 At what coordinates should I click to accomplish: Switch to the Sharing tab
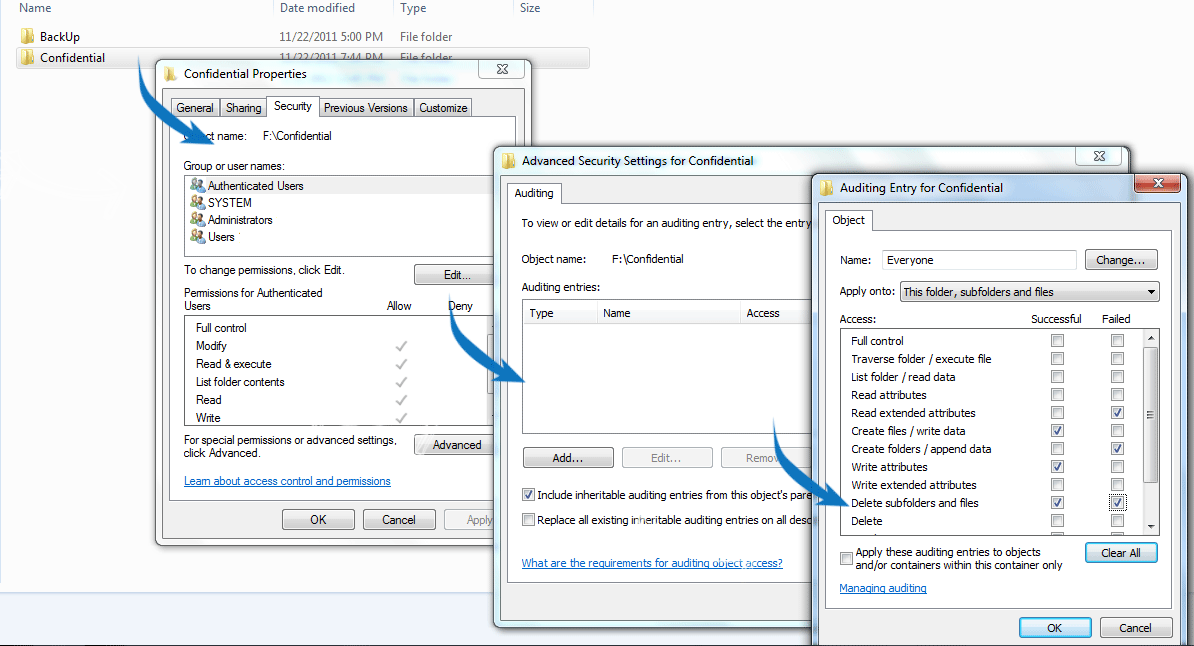pyautogui.click(x=243, y=107)
